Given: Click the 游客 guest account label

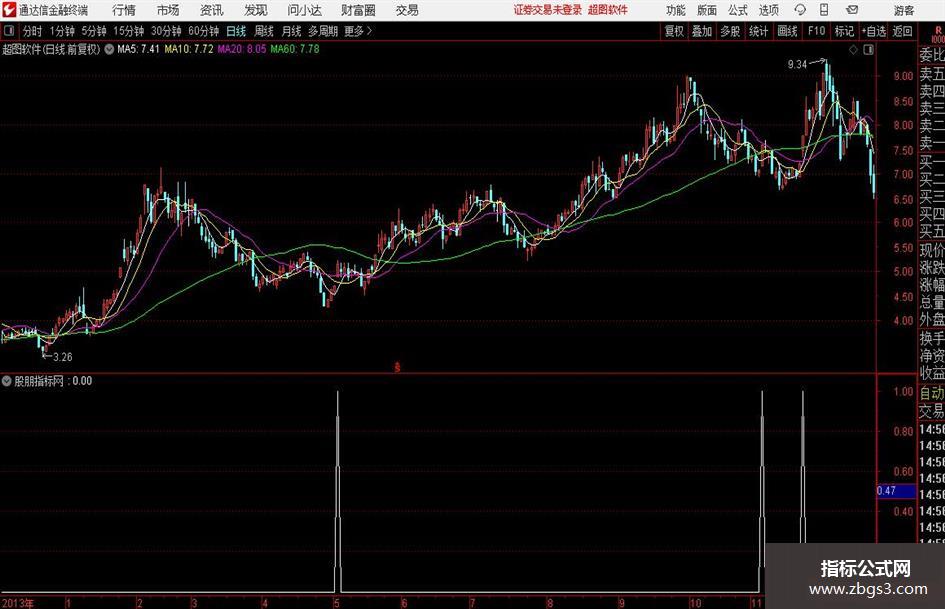Looking at the screenshot, I should [x=904, y=10].
